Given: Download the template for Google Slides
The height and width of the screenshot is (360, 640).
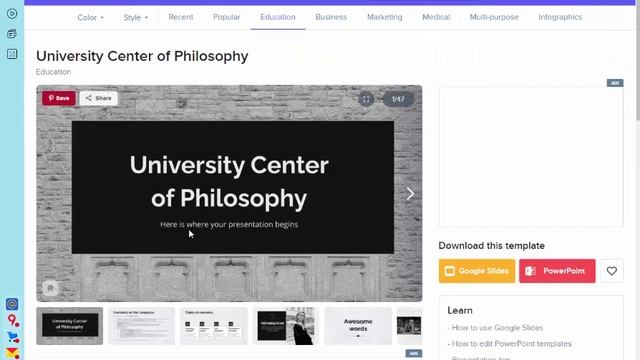Looking at the screenshot, I should [x=477, y=271].
